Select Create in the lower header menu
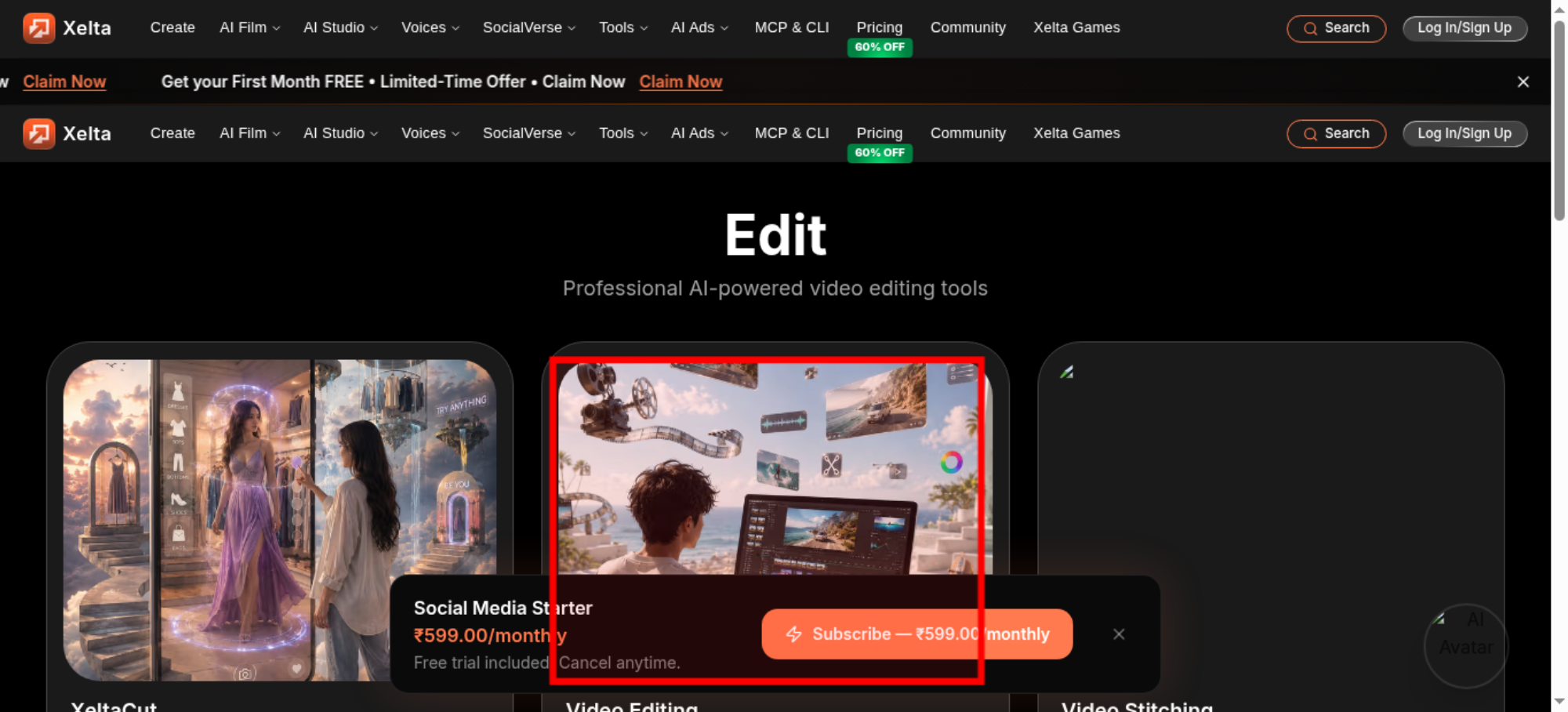 pyautogui.click(x=172, y=133)
